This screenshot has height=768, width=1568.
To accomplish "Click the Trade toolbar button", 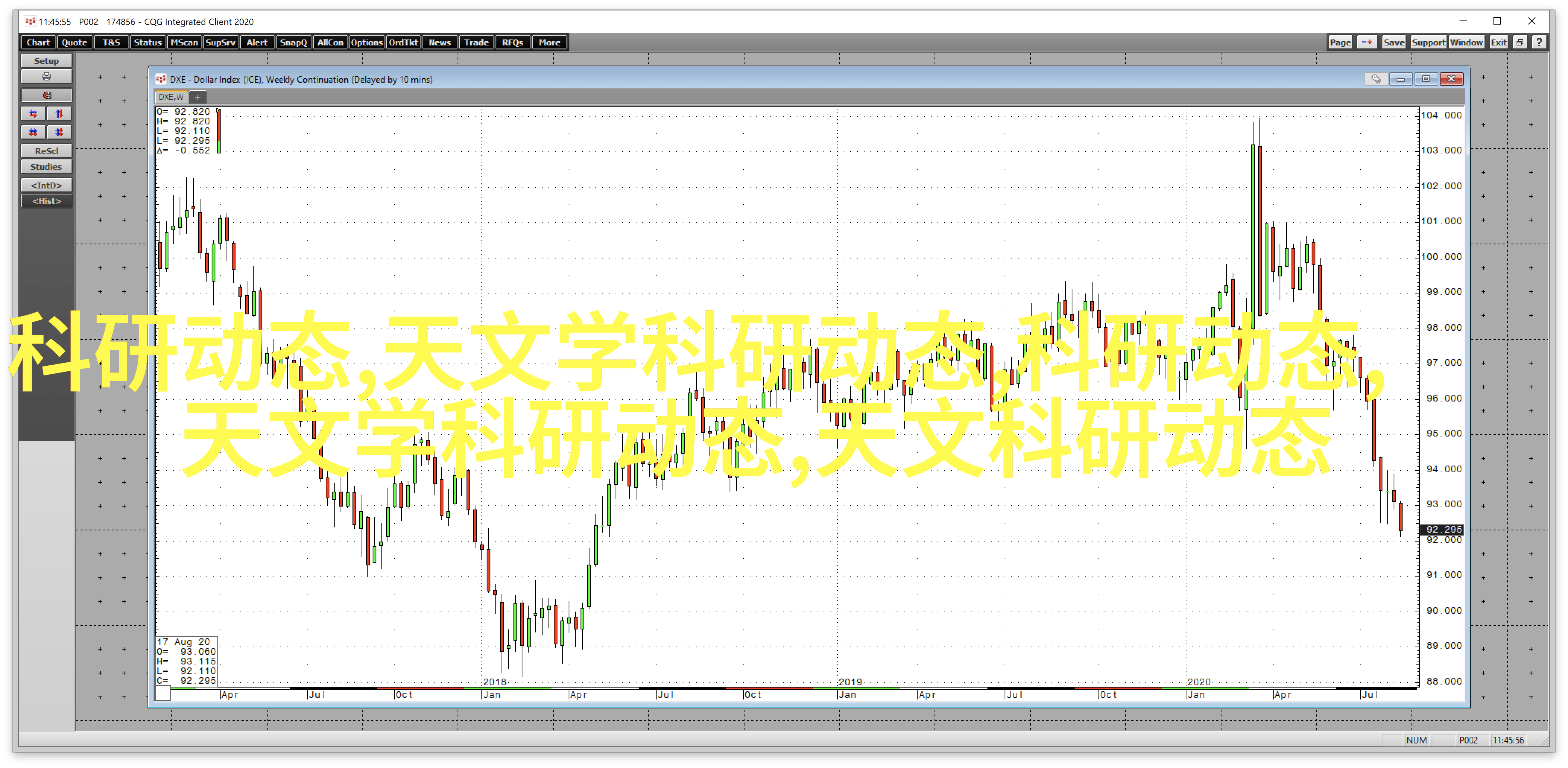I will 476,42.
